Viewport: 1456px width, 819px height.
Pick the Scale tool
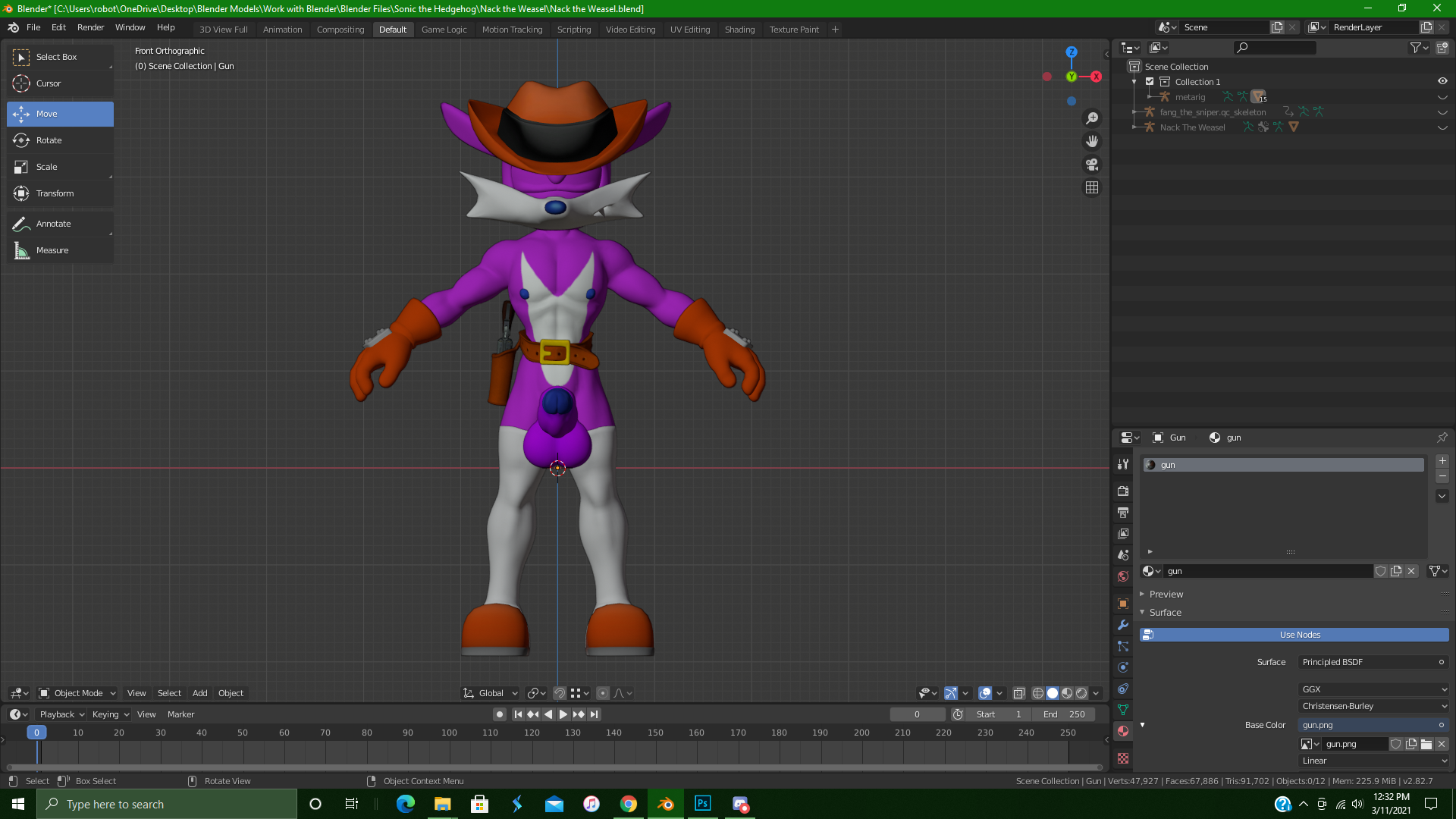click(x=60, y=167)
